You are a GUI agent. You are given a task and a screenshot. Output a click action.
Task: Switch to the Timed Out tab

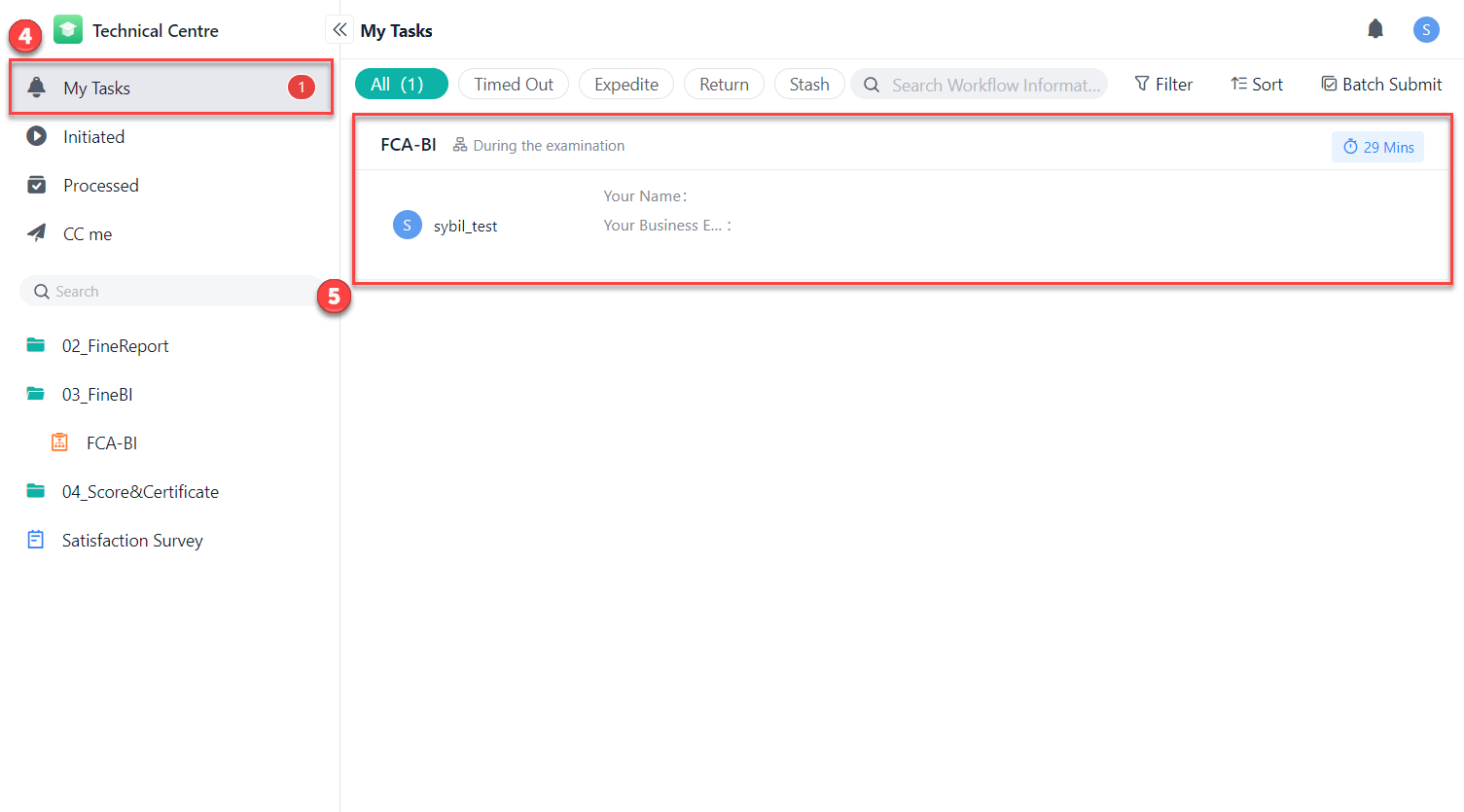tap(513, 84)
